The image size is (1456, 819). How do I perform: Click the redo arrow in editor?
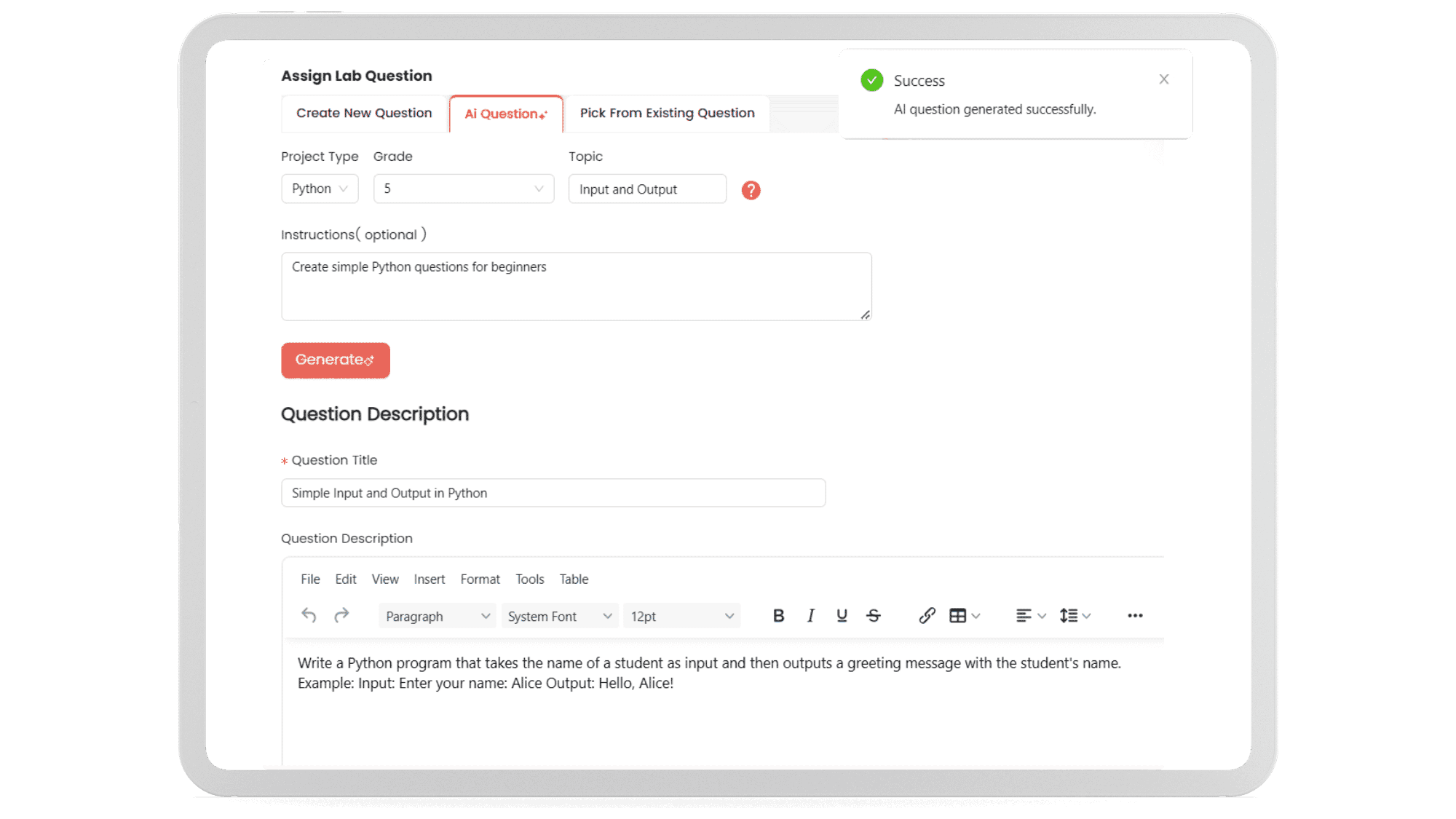(x=341, y=616)
